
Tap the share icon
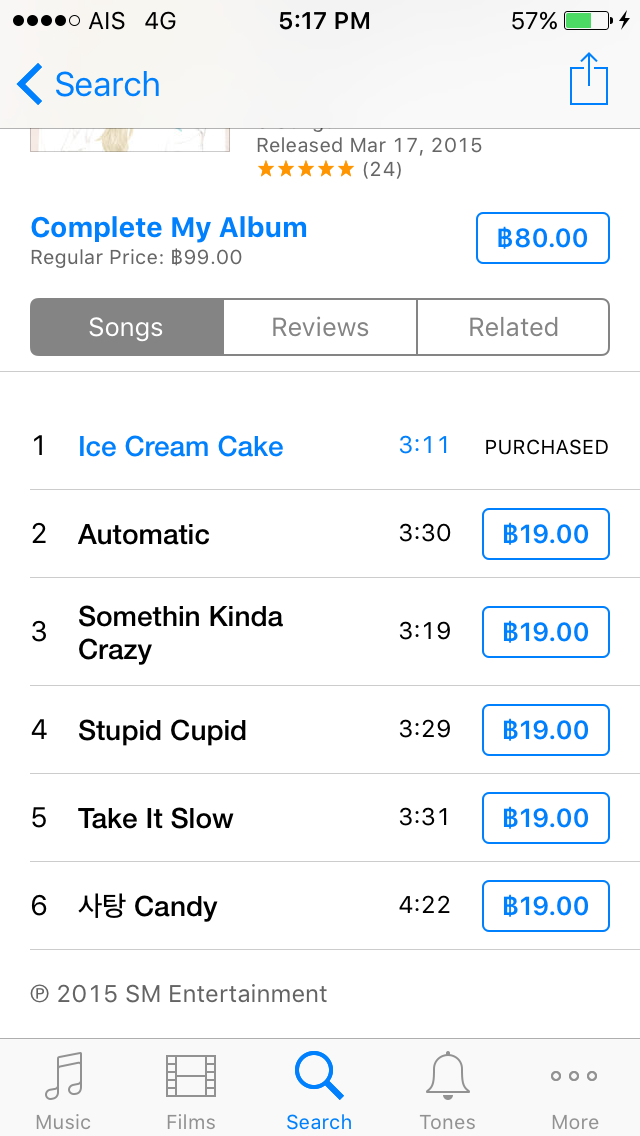coord(589,80)
